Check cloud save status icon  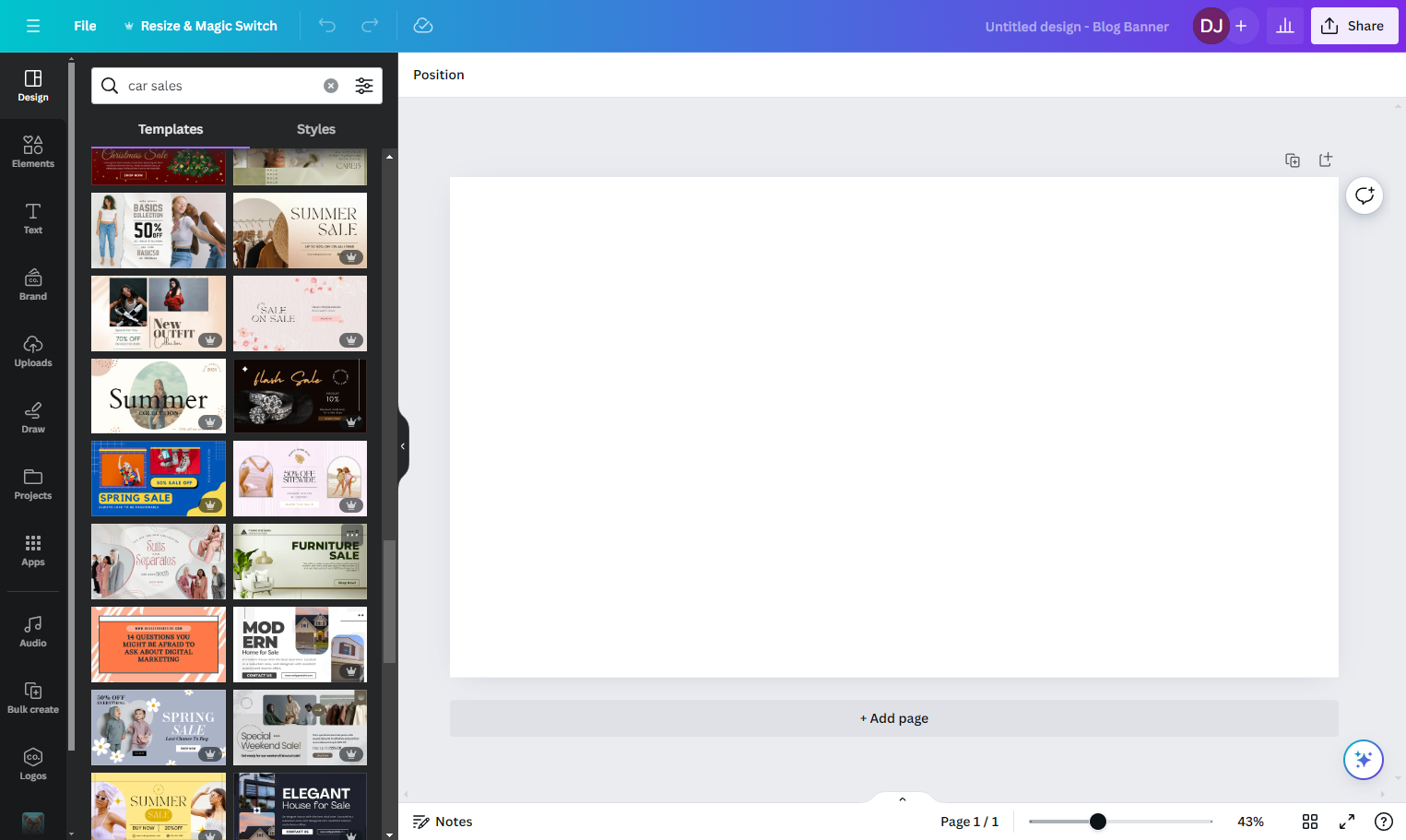tap(423, 26)
